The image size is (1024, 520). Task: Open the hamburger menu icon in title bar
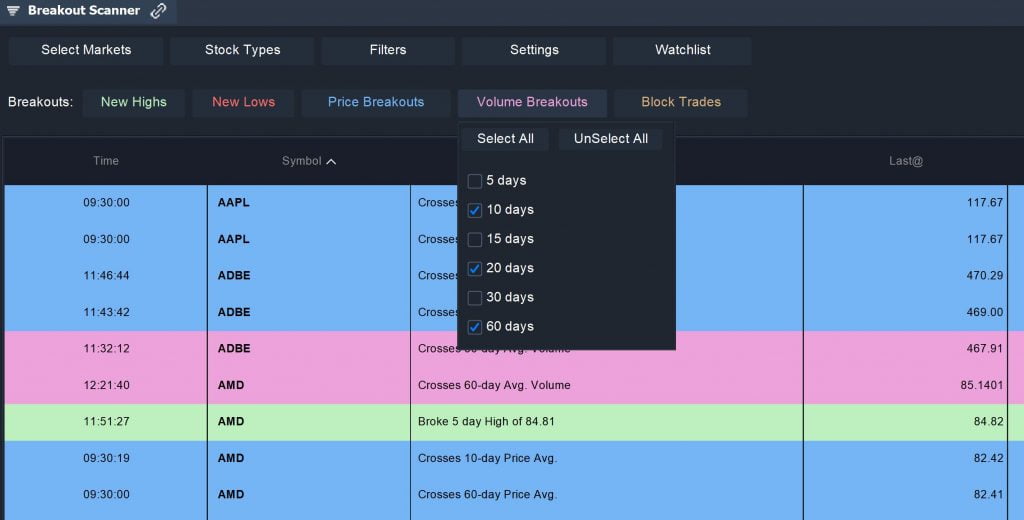[x=13, y=11]
